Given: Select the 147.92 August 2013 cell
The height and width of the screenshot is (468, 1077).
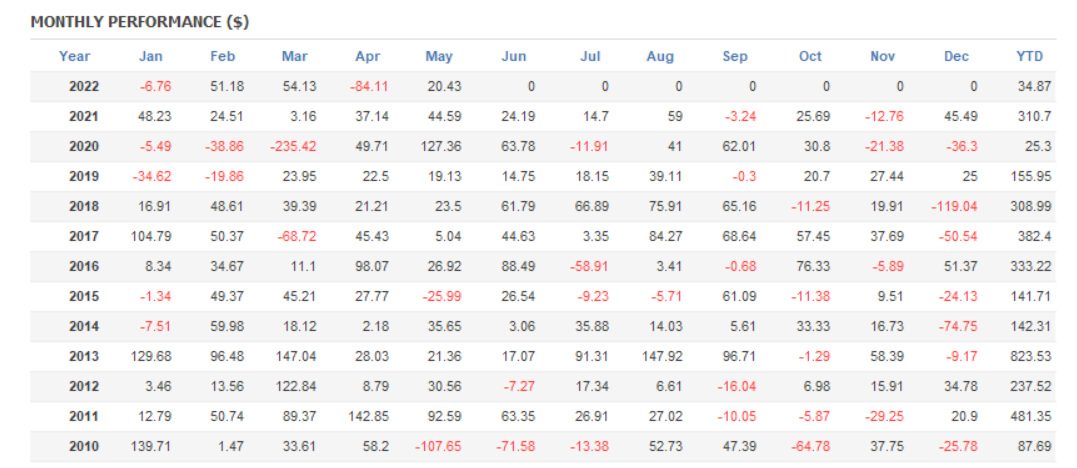Looking at the screenshot, I should click(660, 357).
